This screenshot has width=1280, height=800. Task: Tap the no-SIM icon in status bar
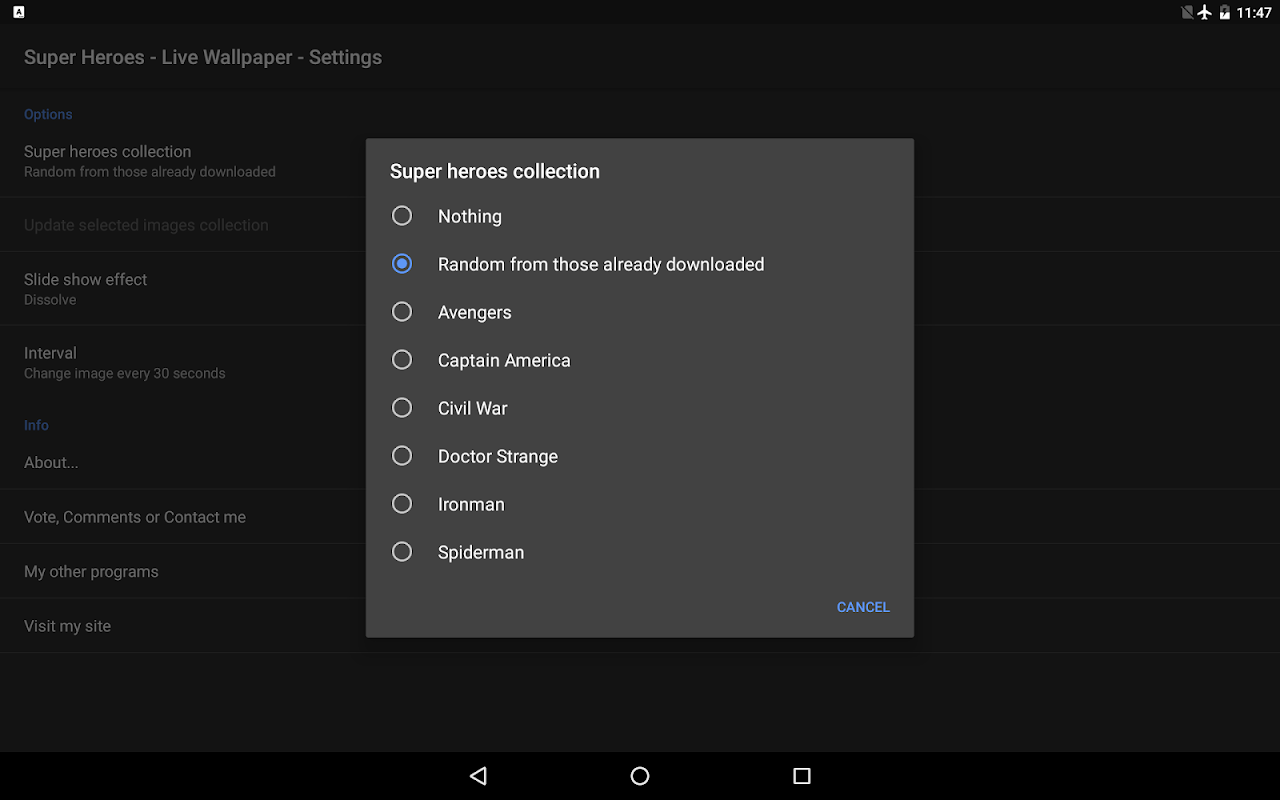tap(1186, 13)
